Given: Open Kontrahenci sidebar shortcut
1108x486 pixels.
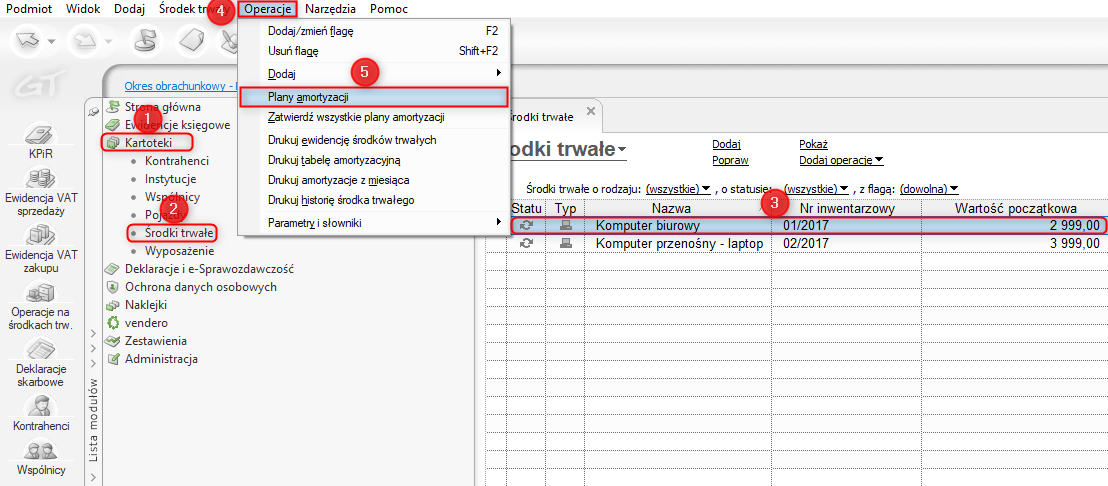Looking at the screenshot, I should [41, 413].
